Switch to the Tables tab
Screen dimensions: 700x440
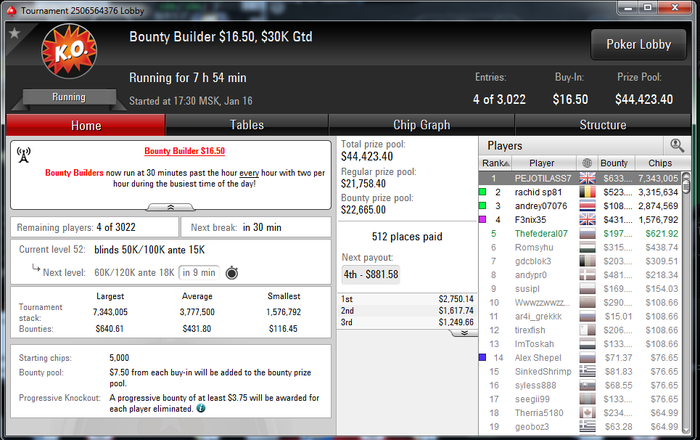click(x=247, y=125)
